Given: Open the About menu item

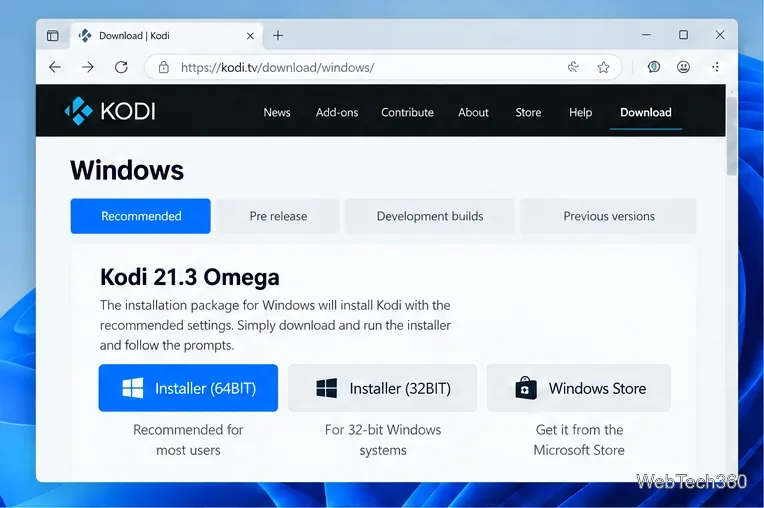Looking at the screenshot, I should pos(473,113).
